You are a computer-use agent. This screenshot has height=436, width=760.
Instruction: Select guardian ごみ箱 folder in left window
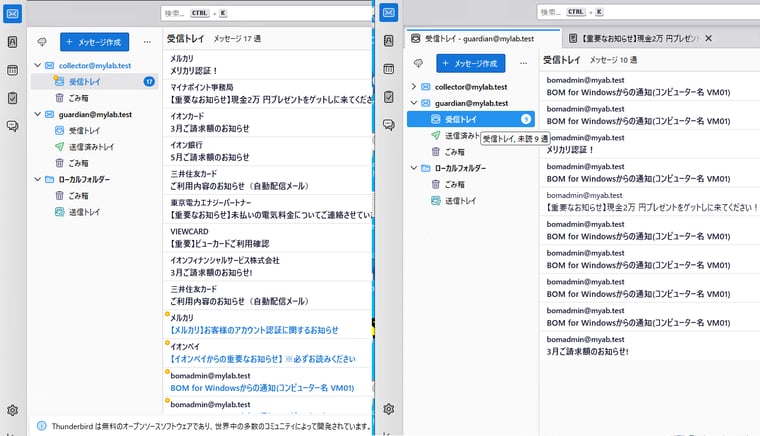(x=94, y=163)
